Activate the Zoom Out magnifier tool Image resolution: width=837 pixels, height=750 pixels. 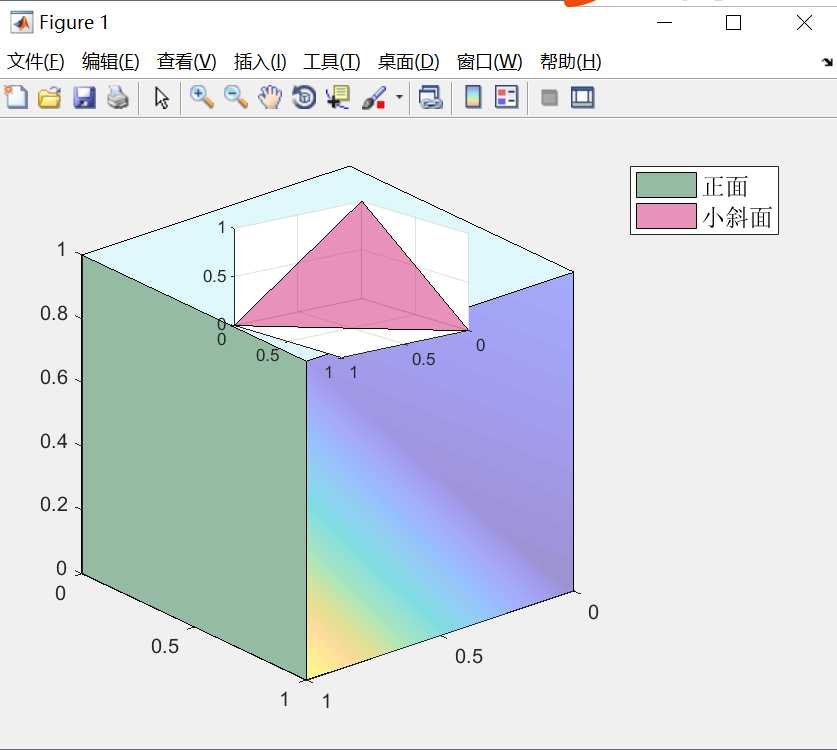[x=235, y=98]
